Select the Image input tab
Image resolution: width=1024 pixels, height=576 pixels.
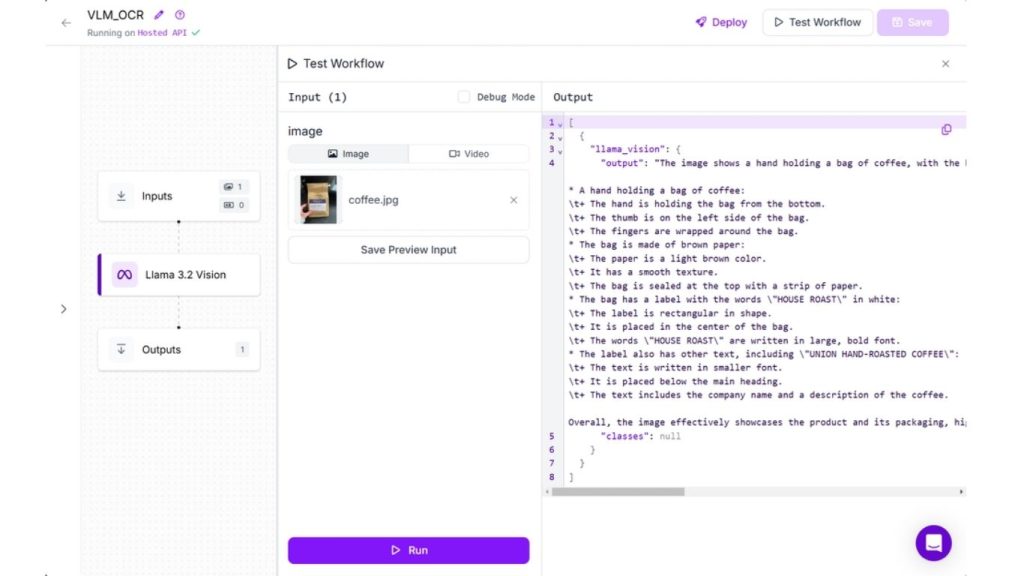click(x=348, y=154)
